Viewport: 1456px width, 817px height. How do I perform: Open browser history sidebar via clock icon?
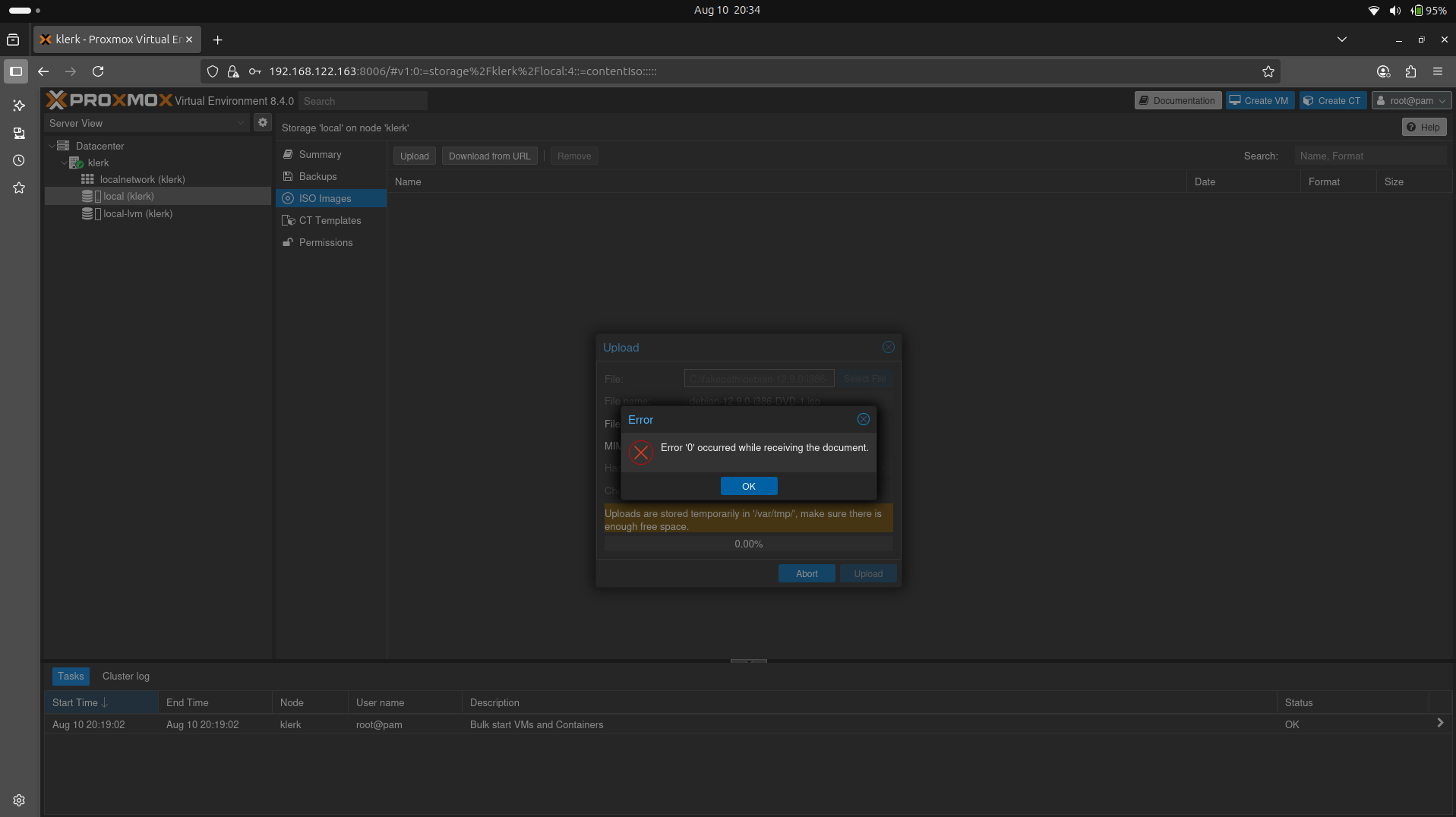coord(18,160)
